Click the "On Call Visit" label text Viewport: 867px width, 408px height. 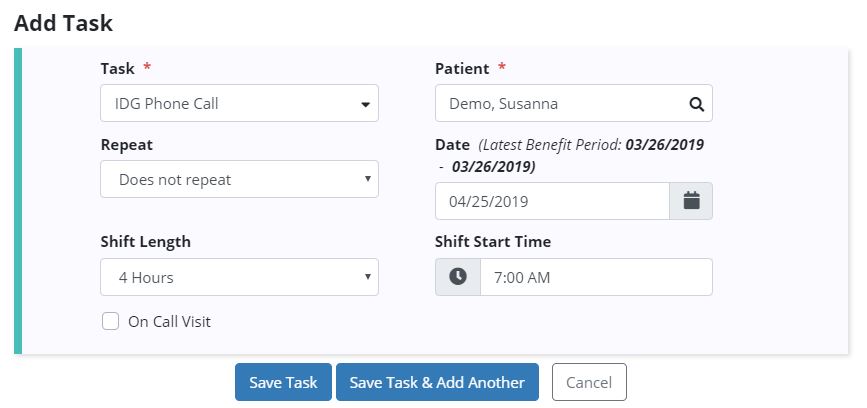169,322
